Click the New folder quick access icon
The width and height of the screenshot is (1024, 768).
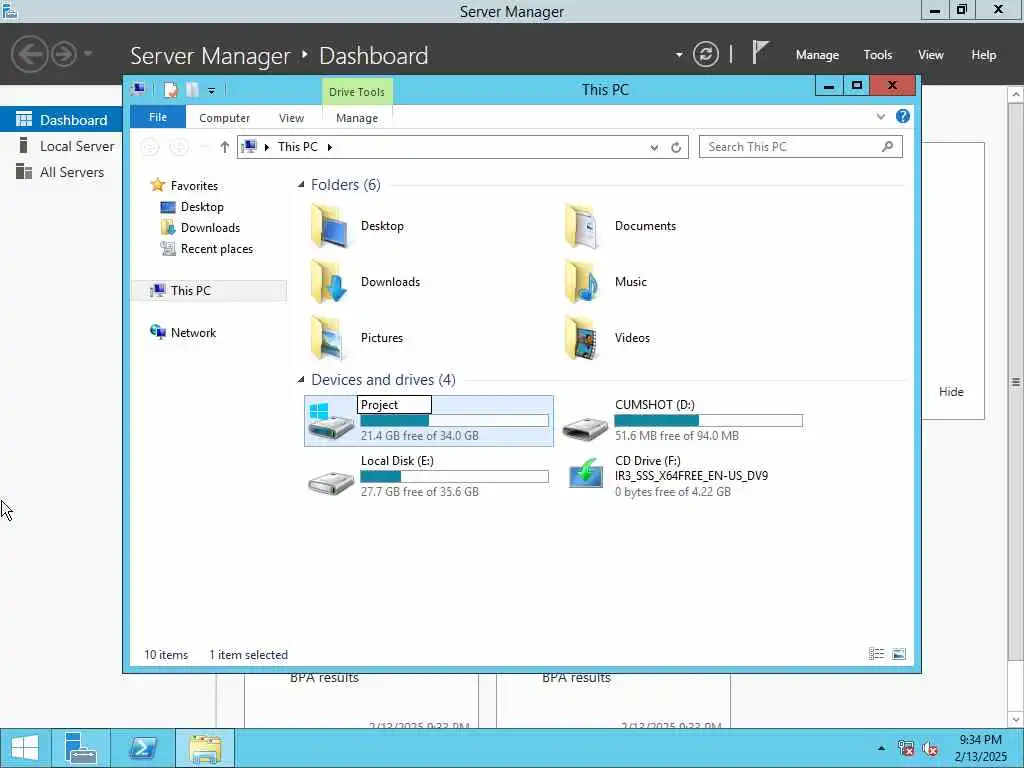(x=192, y=90)
